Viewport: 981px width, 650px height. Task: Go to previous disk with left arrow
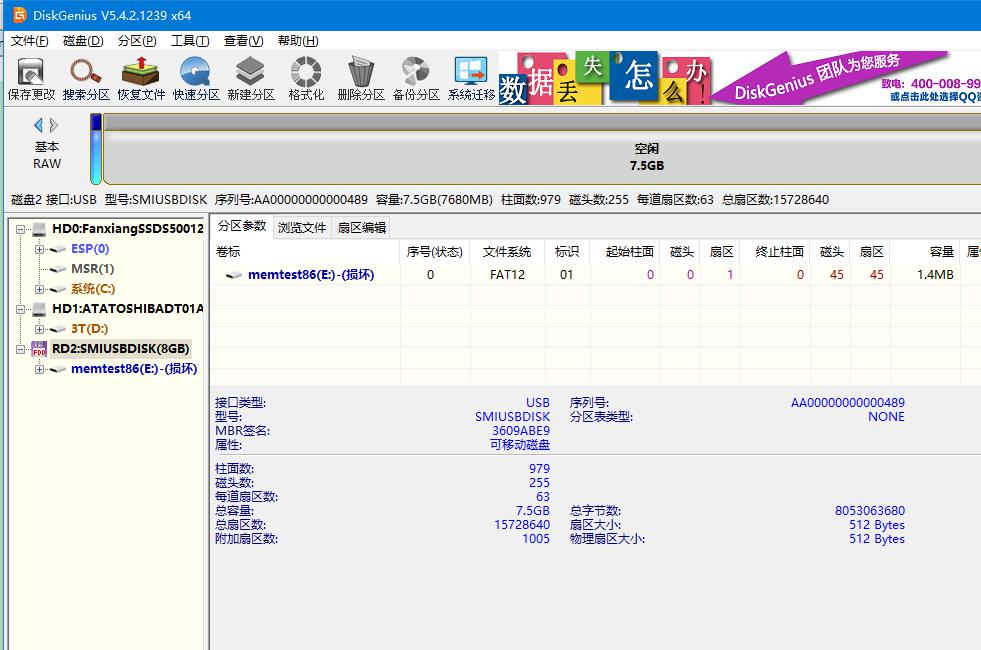(x=39, y=125)
